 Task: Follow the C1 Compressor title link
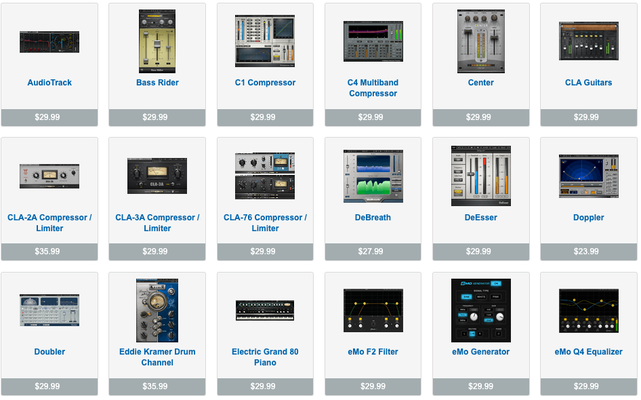click(x=265, y=83)
